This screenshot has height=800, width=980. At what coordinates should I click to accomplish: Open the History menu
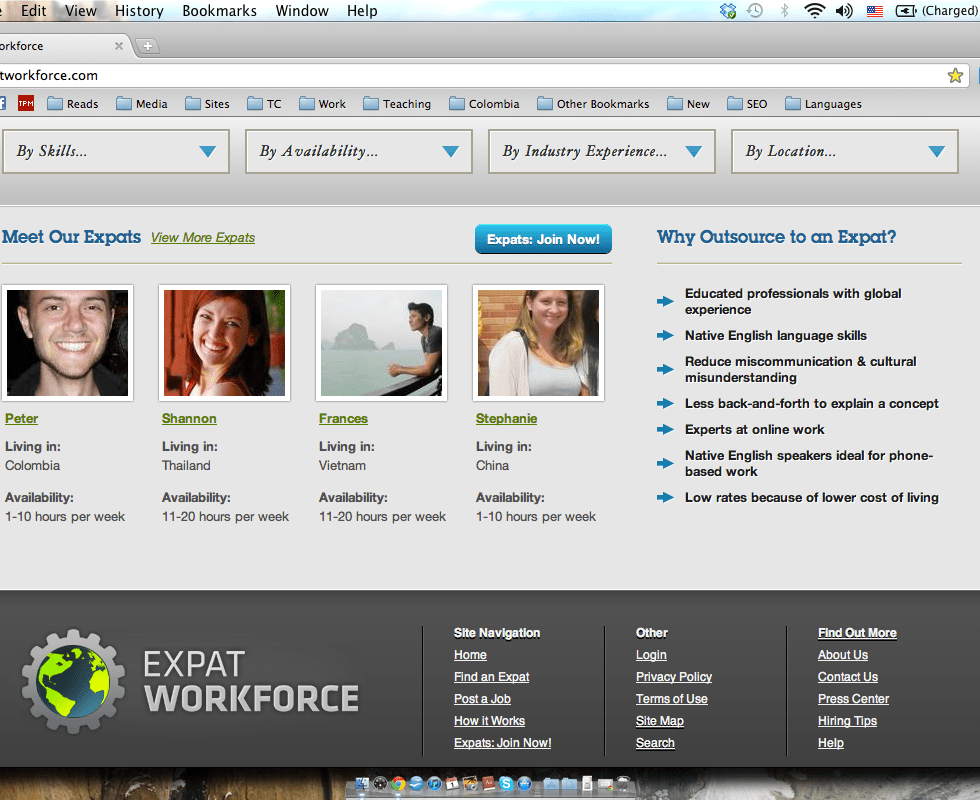click(x=139, y=11)
